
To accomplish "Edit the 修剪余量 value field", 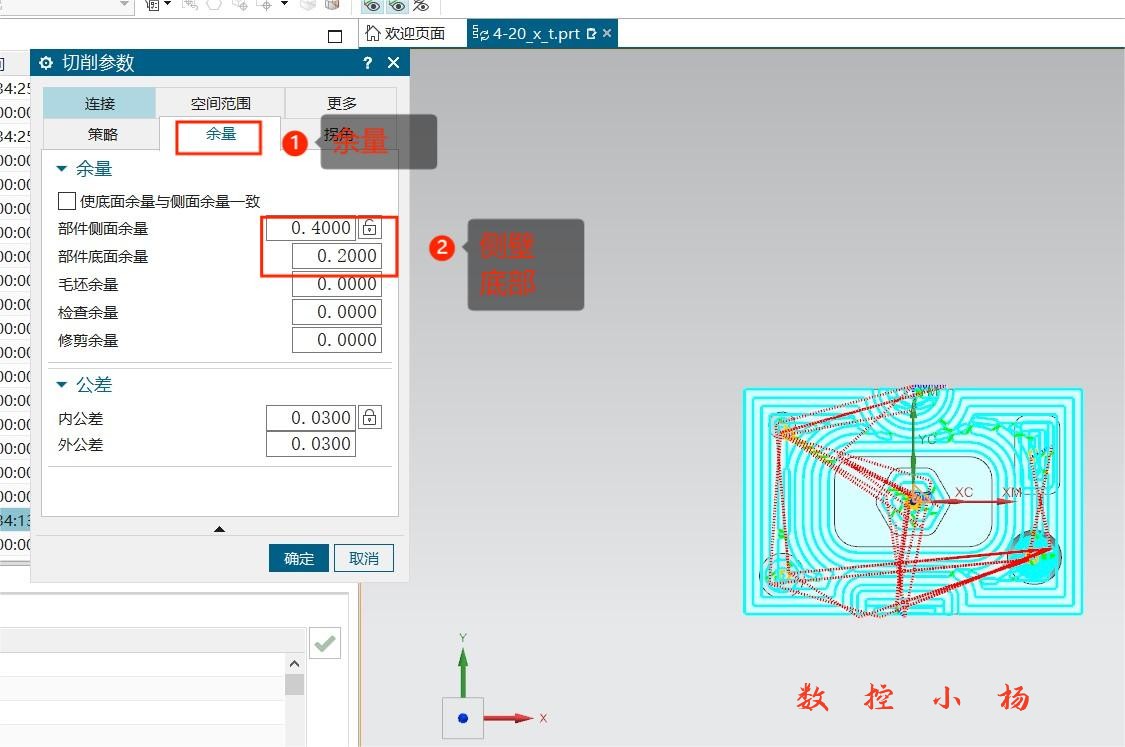I will [336, 340].
